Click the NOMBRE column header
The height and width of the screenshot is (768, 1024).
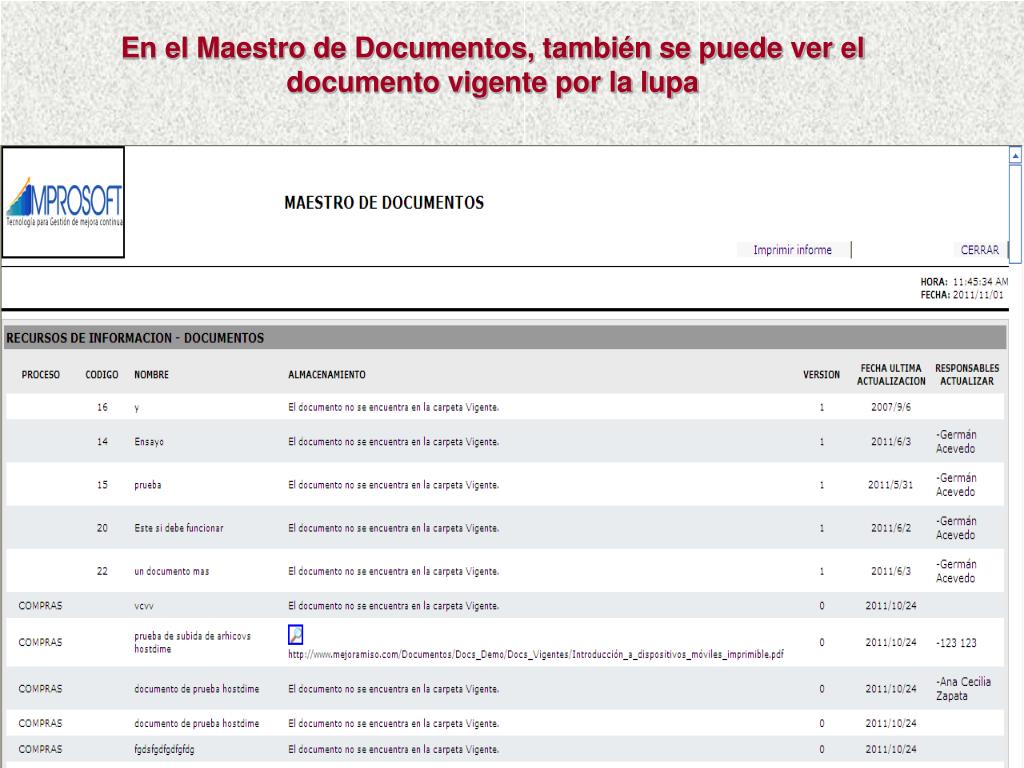click(152, 375)
